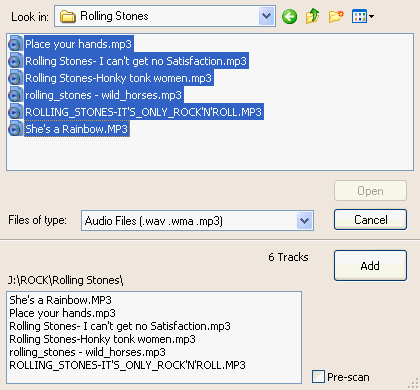Add the selected tracks
The width and height of the screenshot is (420, 390).
click(370, 266)
